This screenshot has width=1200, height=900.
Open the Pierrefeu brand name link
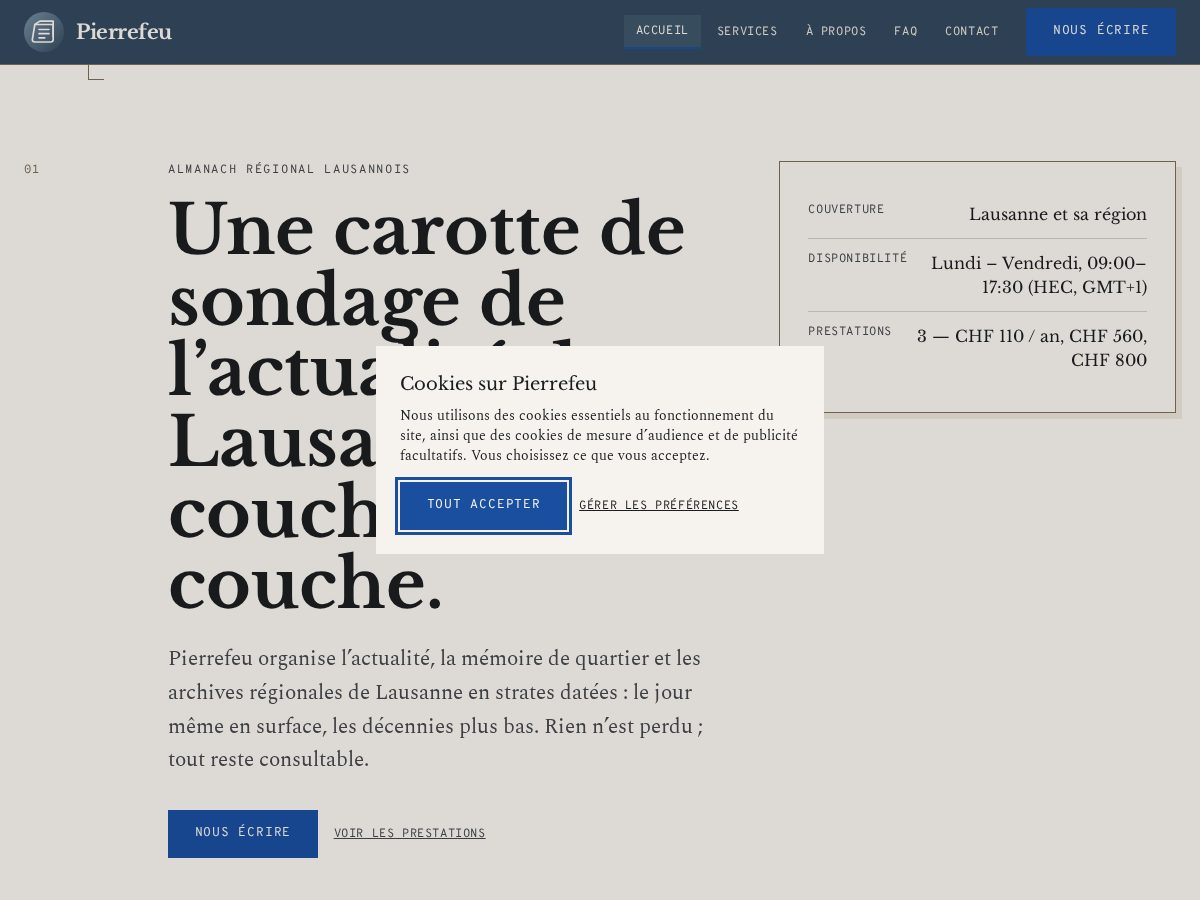pos(124,32)
